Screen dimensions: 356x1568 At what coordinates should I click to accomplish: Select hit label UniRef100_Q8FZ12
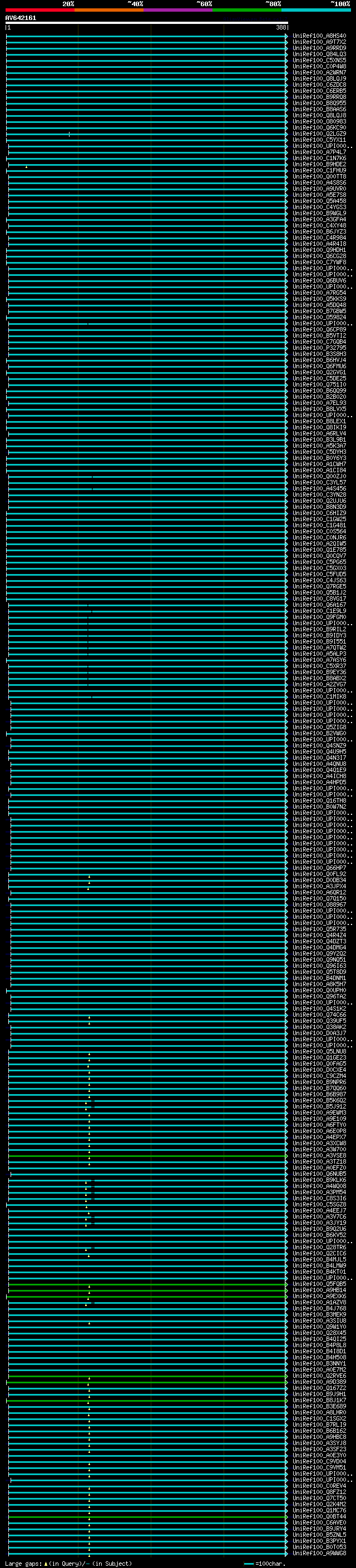[319, 1492]
